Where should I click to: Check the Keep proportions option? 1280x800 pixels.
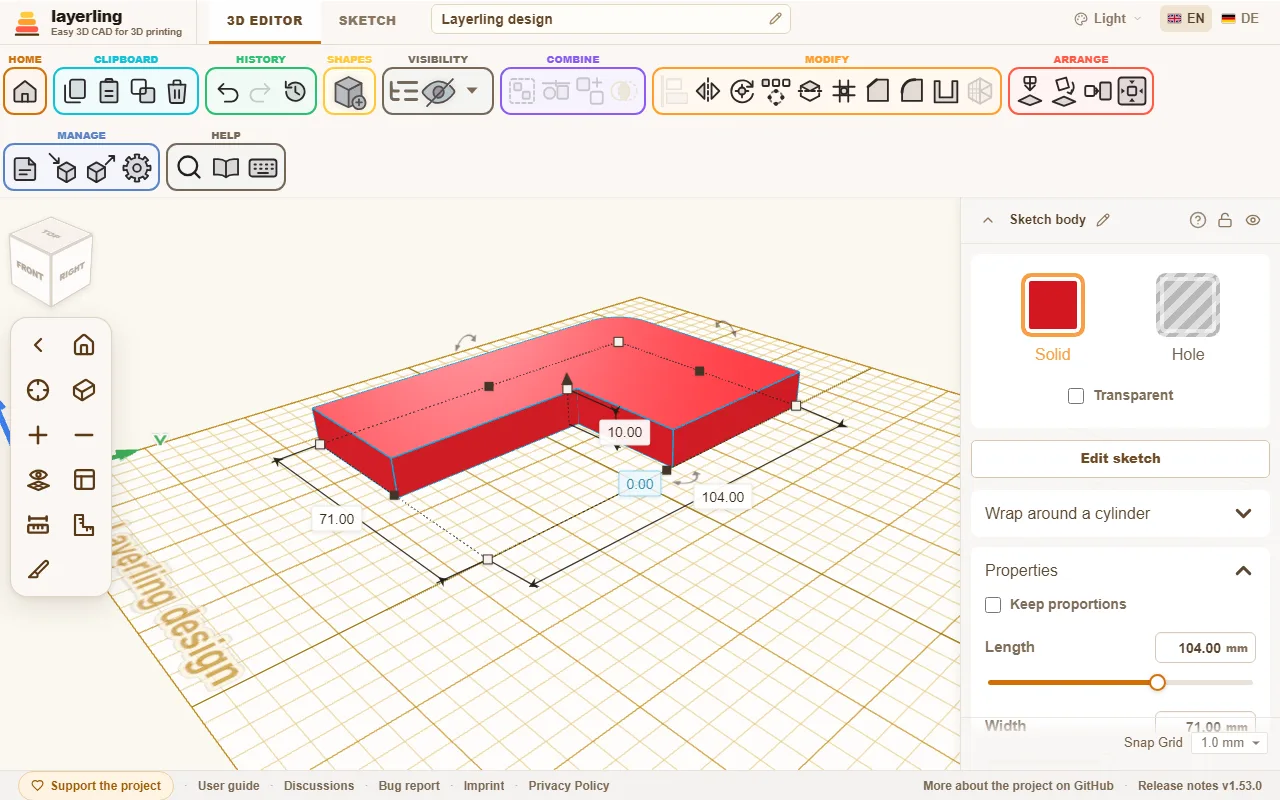click(993, 605)
